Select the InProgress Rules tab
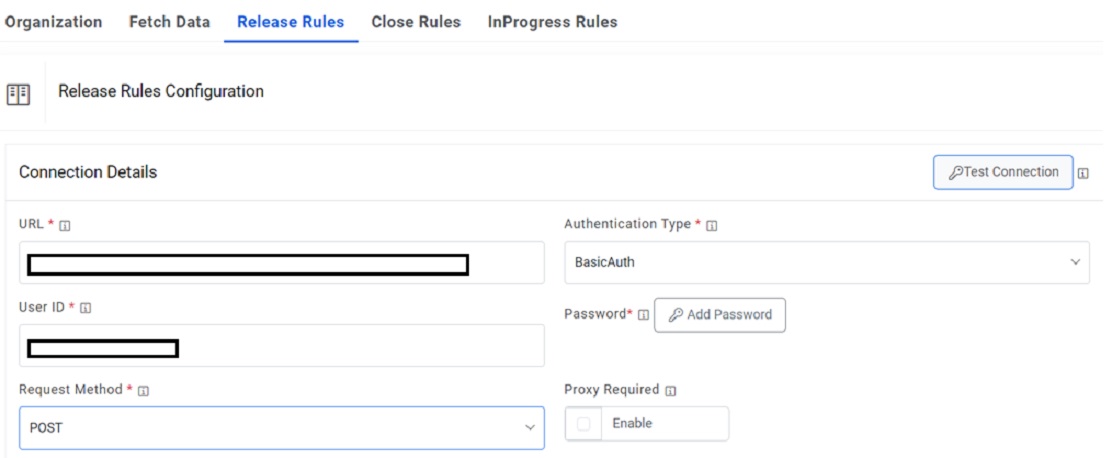 pyautogui.click(x=552, y=22)
